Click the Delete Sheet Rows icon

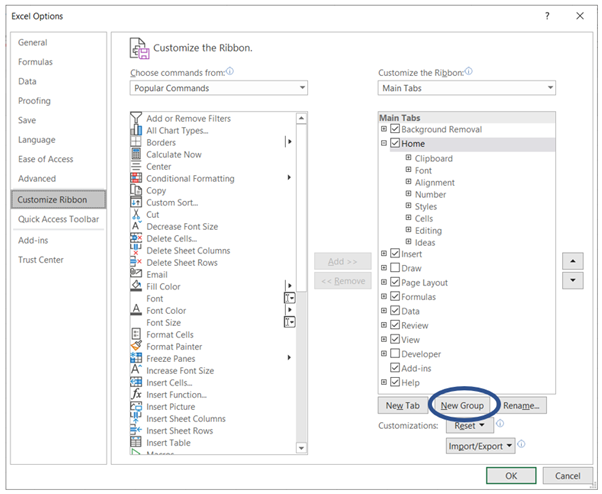tap(136, 262)
